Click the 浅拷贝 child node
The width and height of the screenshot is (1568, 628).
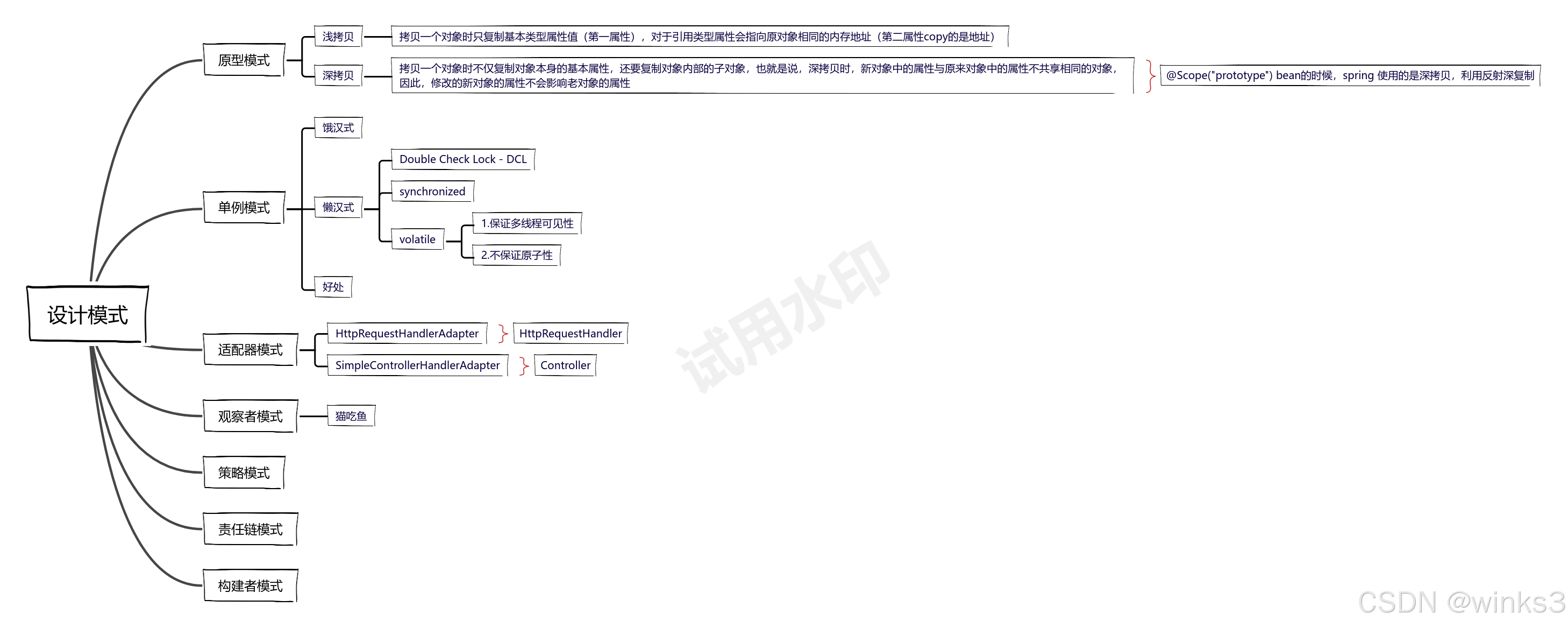(x=338, y=37)
